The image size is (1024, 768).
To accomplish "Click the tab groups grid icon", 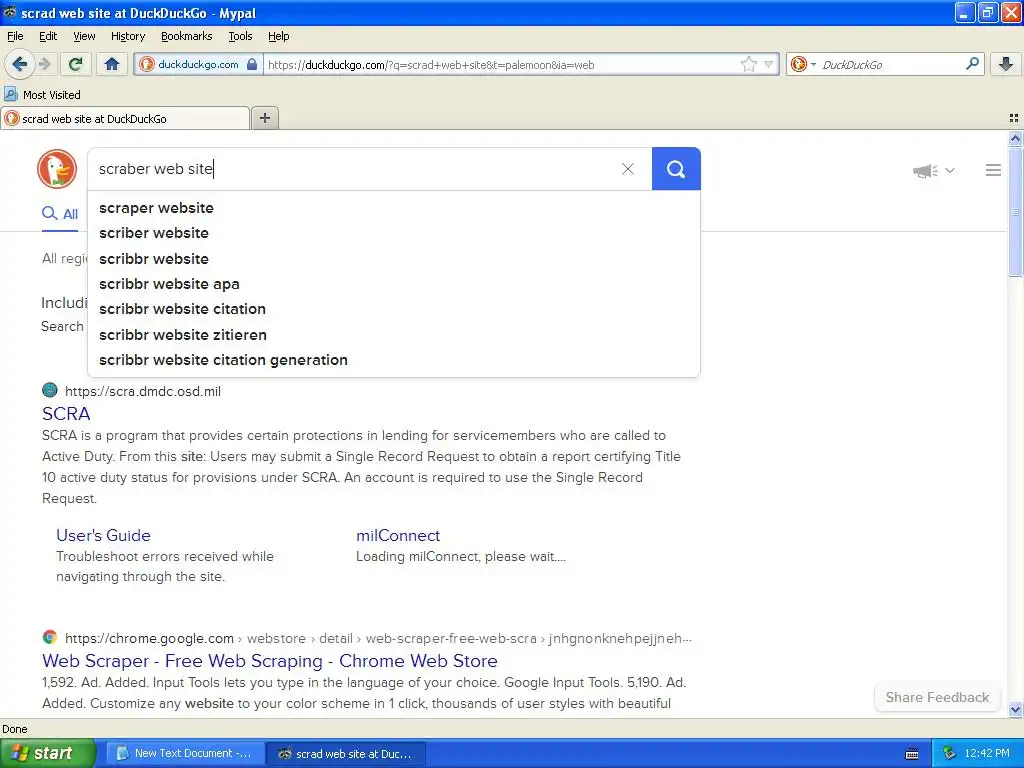I will [1014, 118].
